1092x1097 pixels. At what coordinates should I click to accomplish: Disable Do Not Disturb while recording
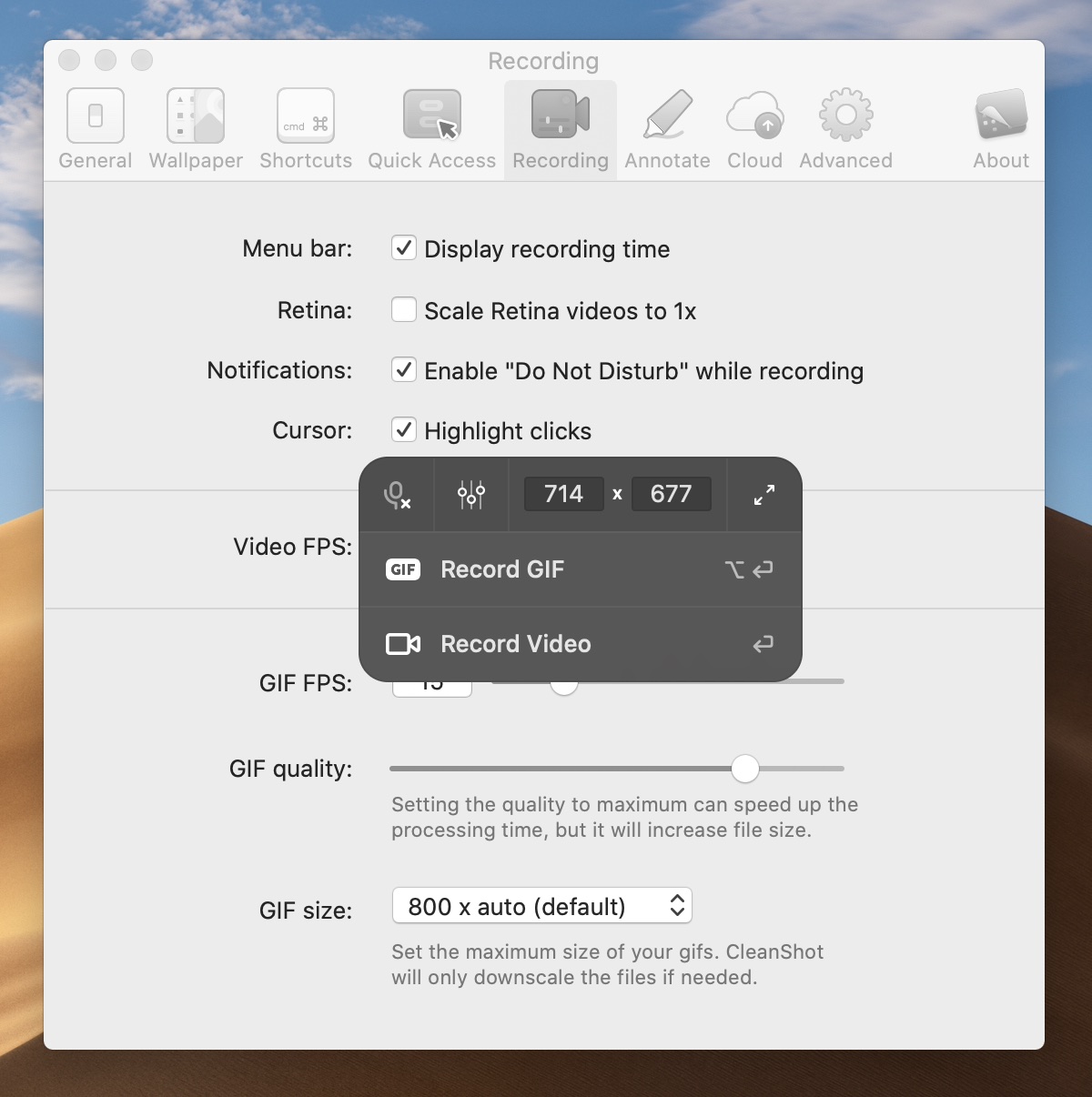click(404, 370)
